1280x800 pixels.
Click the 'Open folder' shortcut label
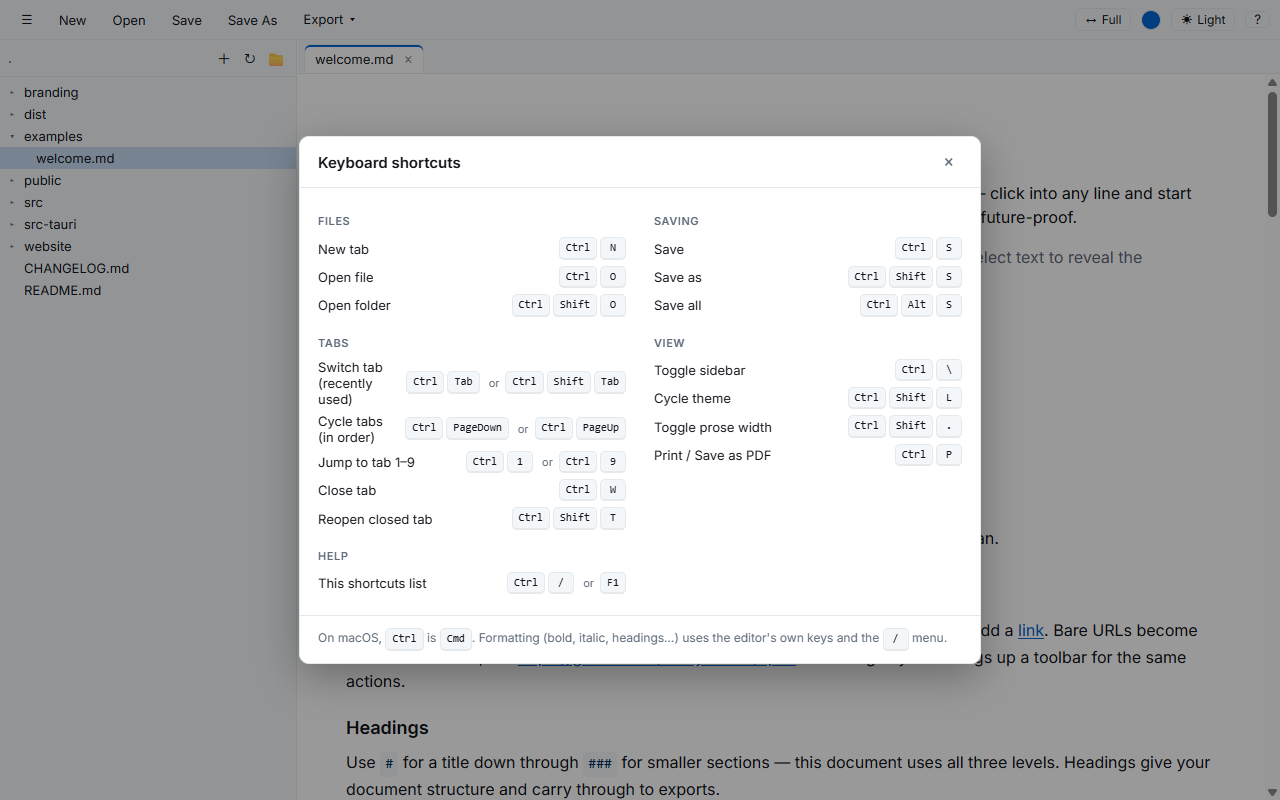354,305
